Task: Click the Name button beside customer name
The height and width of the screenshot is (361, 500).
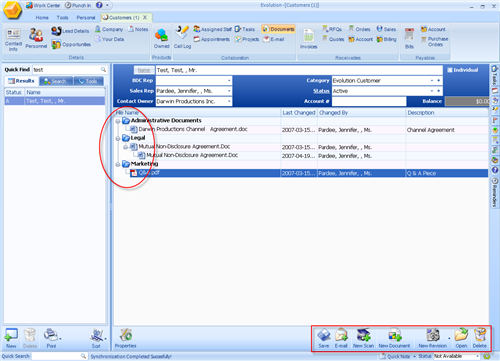Action: [x=144, y=70]
